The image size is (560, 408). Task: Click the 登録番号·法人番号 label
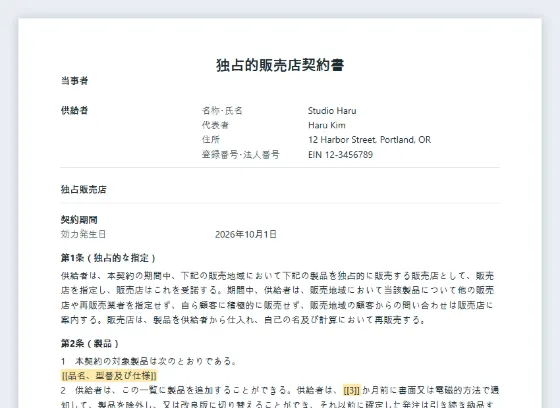click(241, 155)
